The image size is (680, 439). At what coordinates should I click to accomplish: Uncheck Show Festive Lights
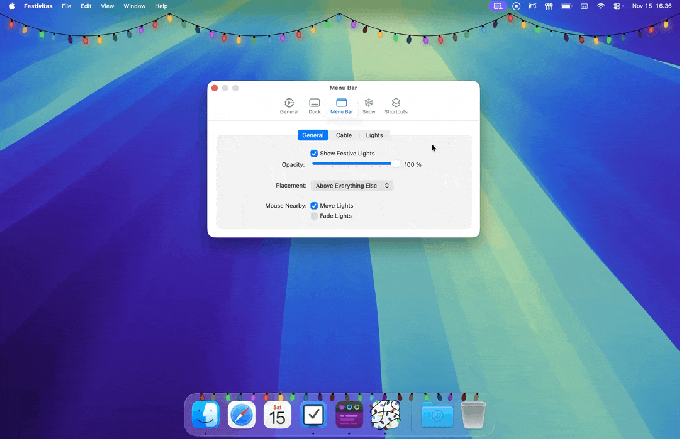pyautogui.click(x=314, y=153)
